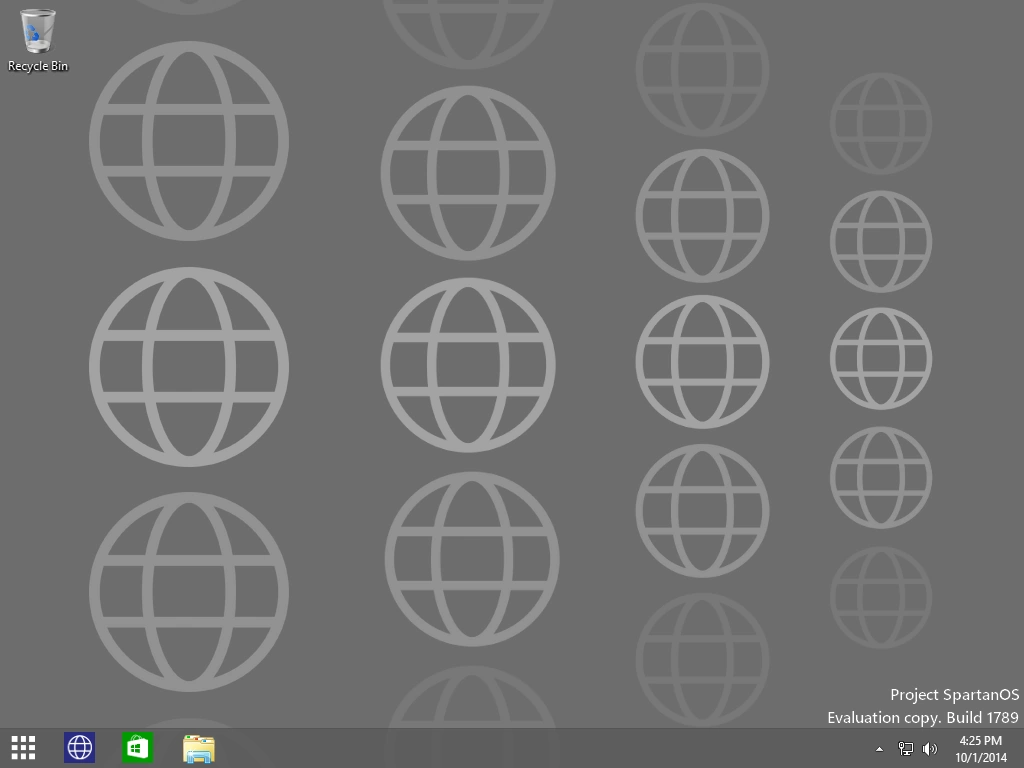Open the Start grid button in taskbar
The image size is (1024, 768).
(24, 748)
